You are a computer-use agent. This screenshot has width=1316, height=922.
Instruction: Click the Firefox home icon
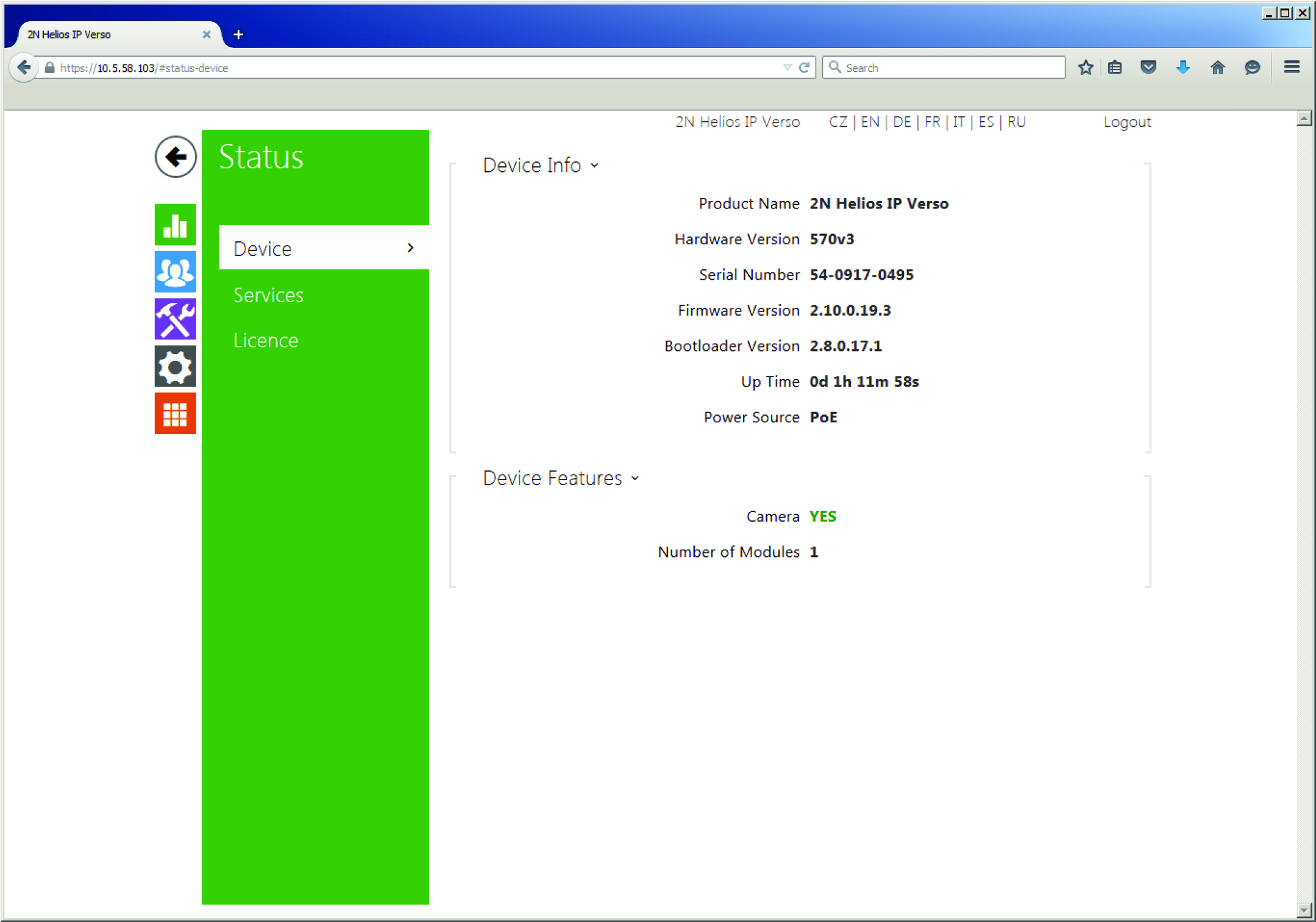tap(1217, 68)
